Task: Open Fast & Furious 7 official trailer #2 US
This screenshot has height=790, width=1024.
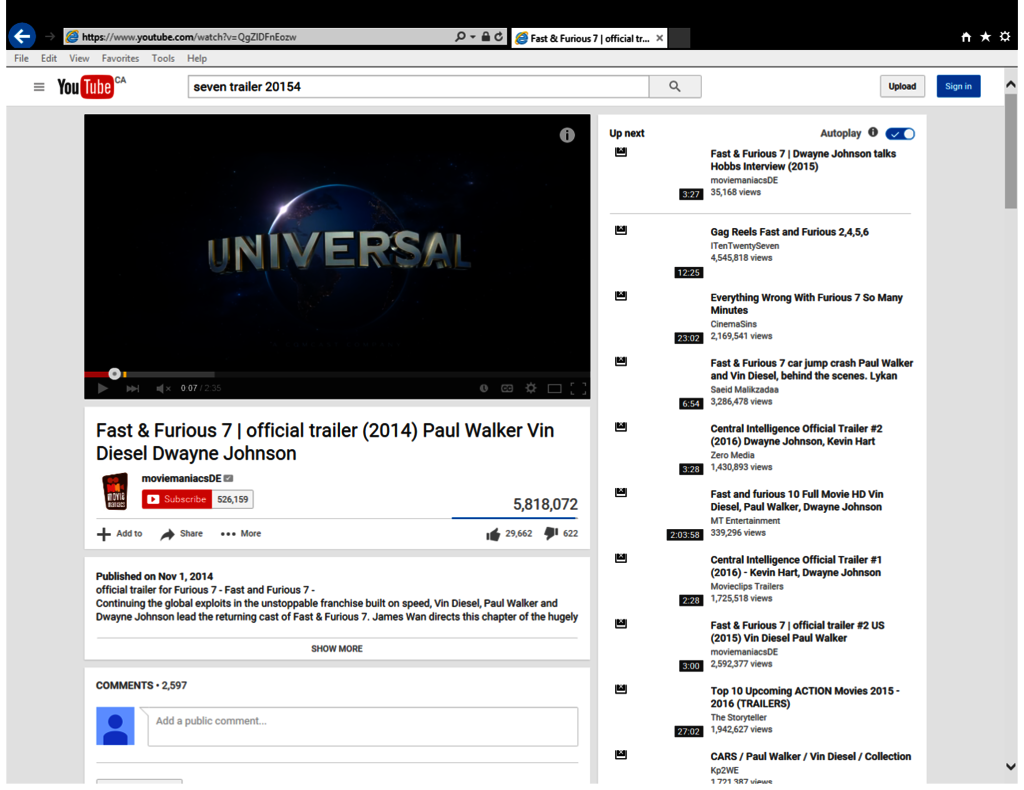Action: click(797, 632)
